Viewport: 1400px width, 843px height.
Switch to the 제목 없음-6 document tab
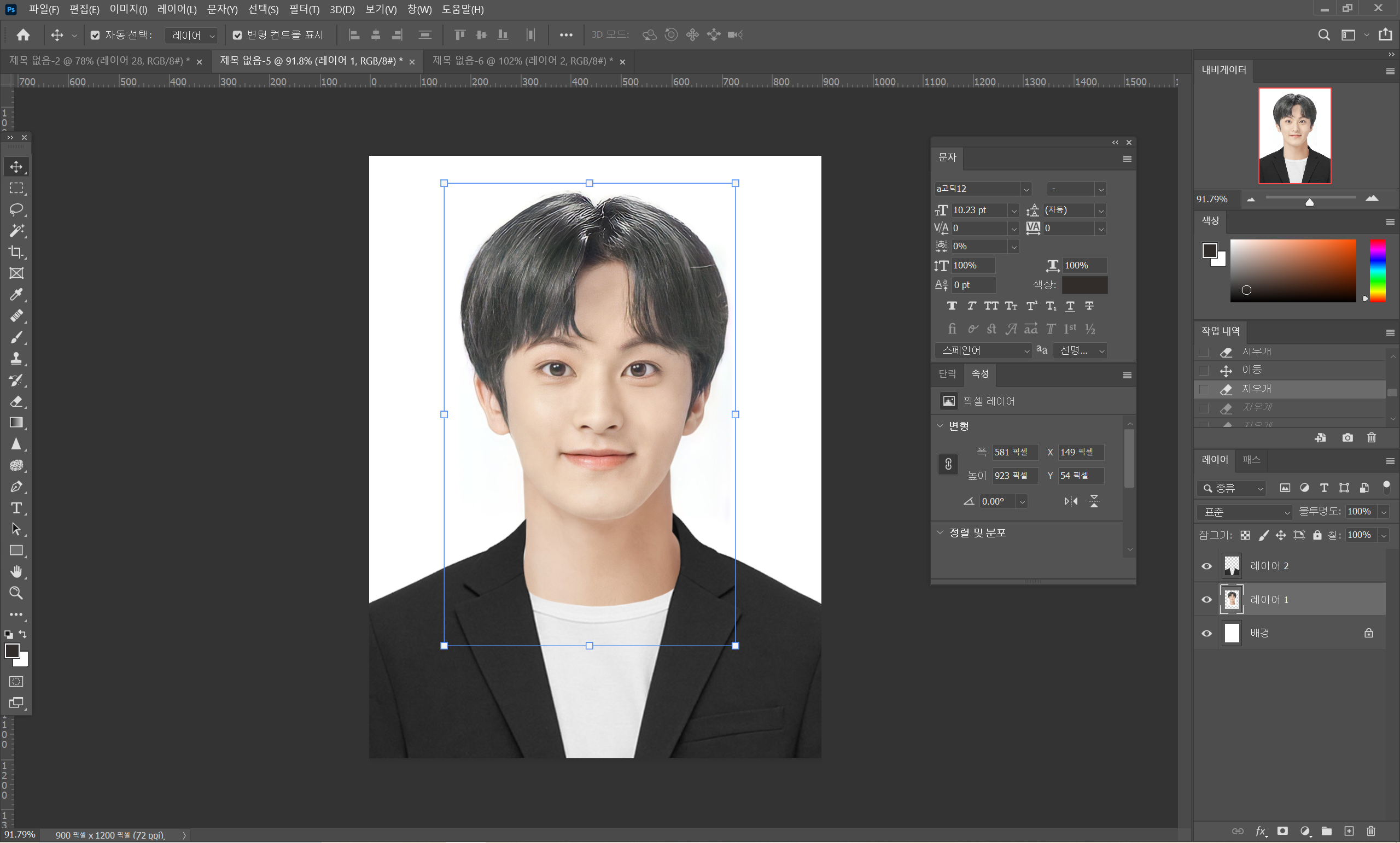click(x=522, y=61)
